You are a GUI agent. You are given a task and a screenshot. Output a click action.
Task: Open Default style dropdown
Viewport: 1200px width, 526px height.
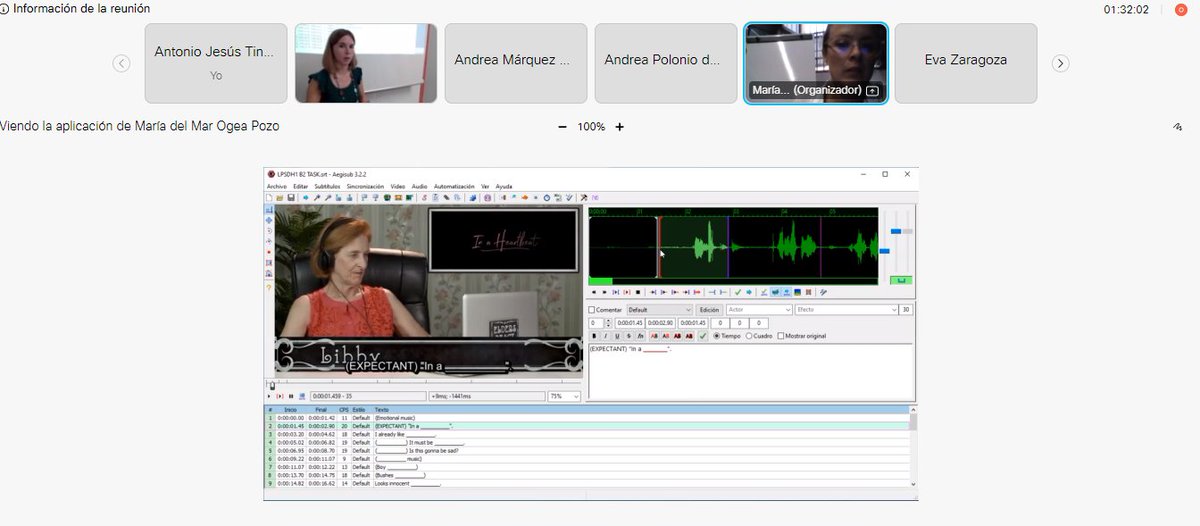[660, 310]
